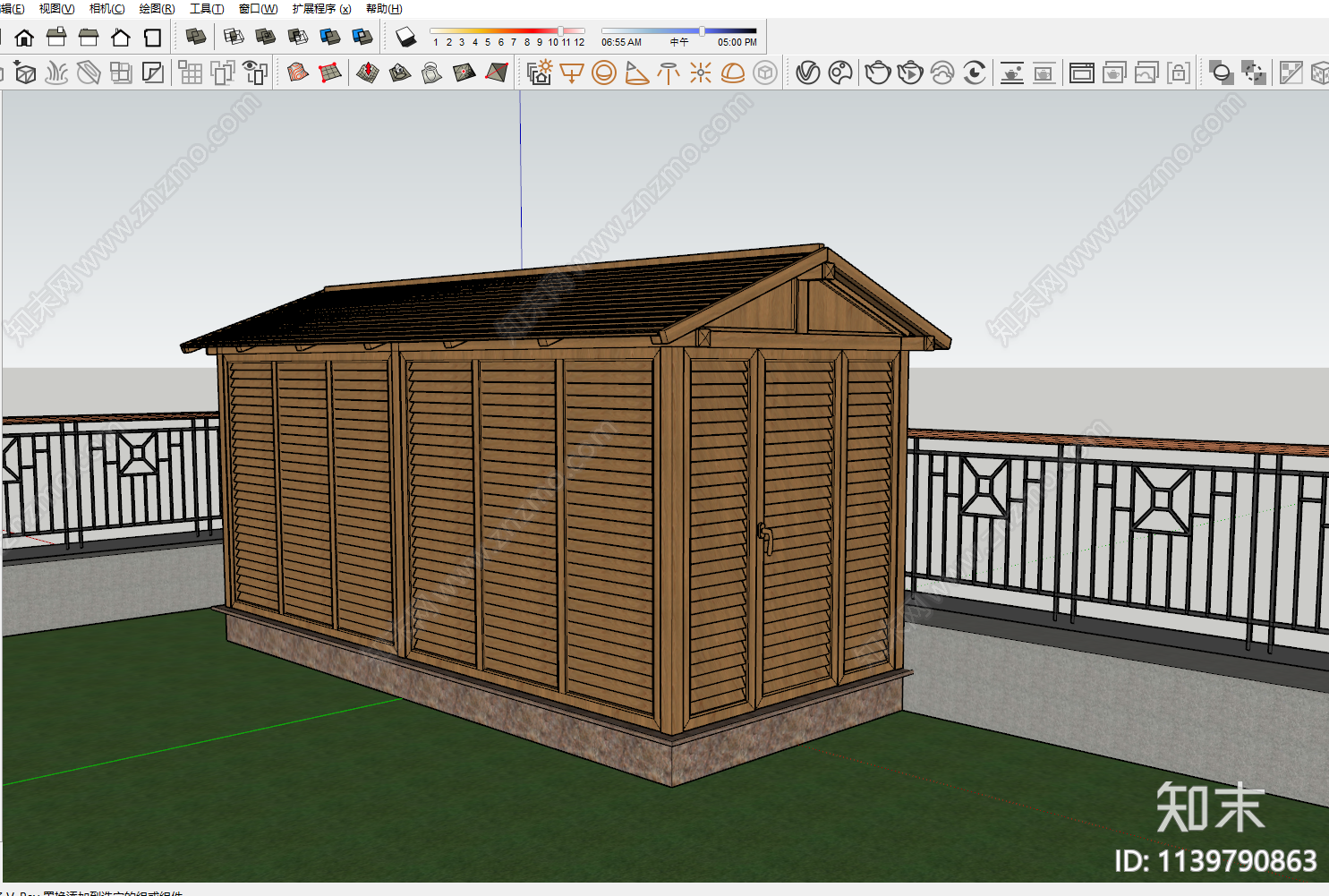This screenshot has width=1329, height=896.
Task: Select the Hidden Line face style
Action: click(x=266, y=38)
